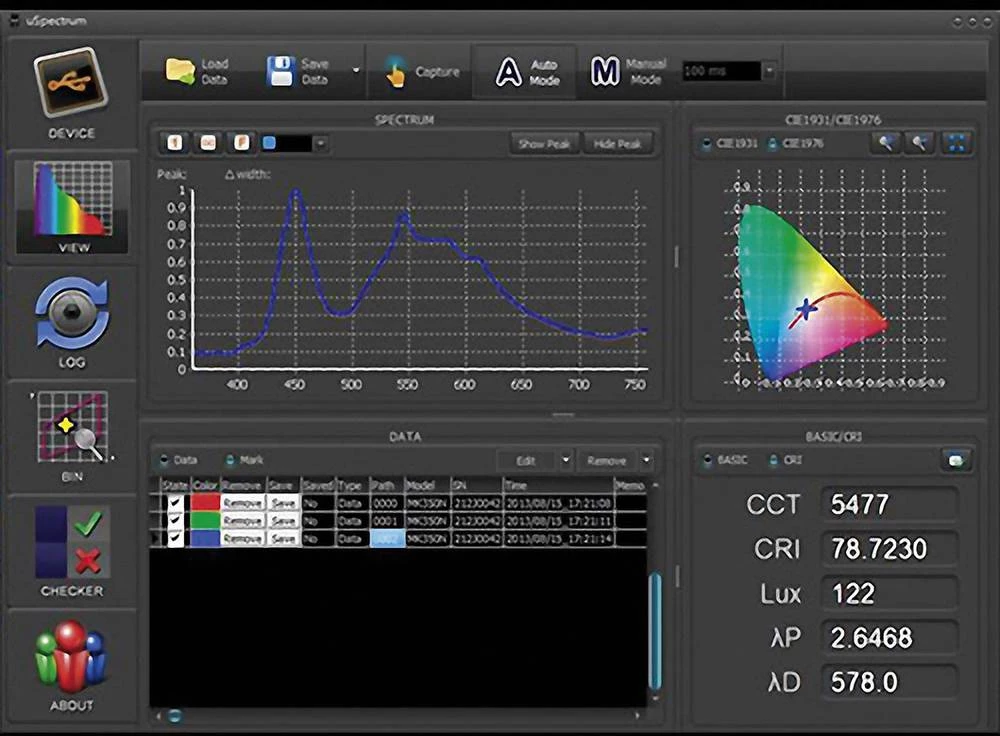Click Show Peak on the spectrum
Viewport: 1000px width, 736px height.
tap(544, 143)
